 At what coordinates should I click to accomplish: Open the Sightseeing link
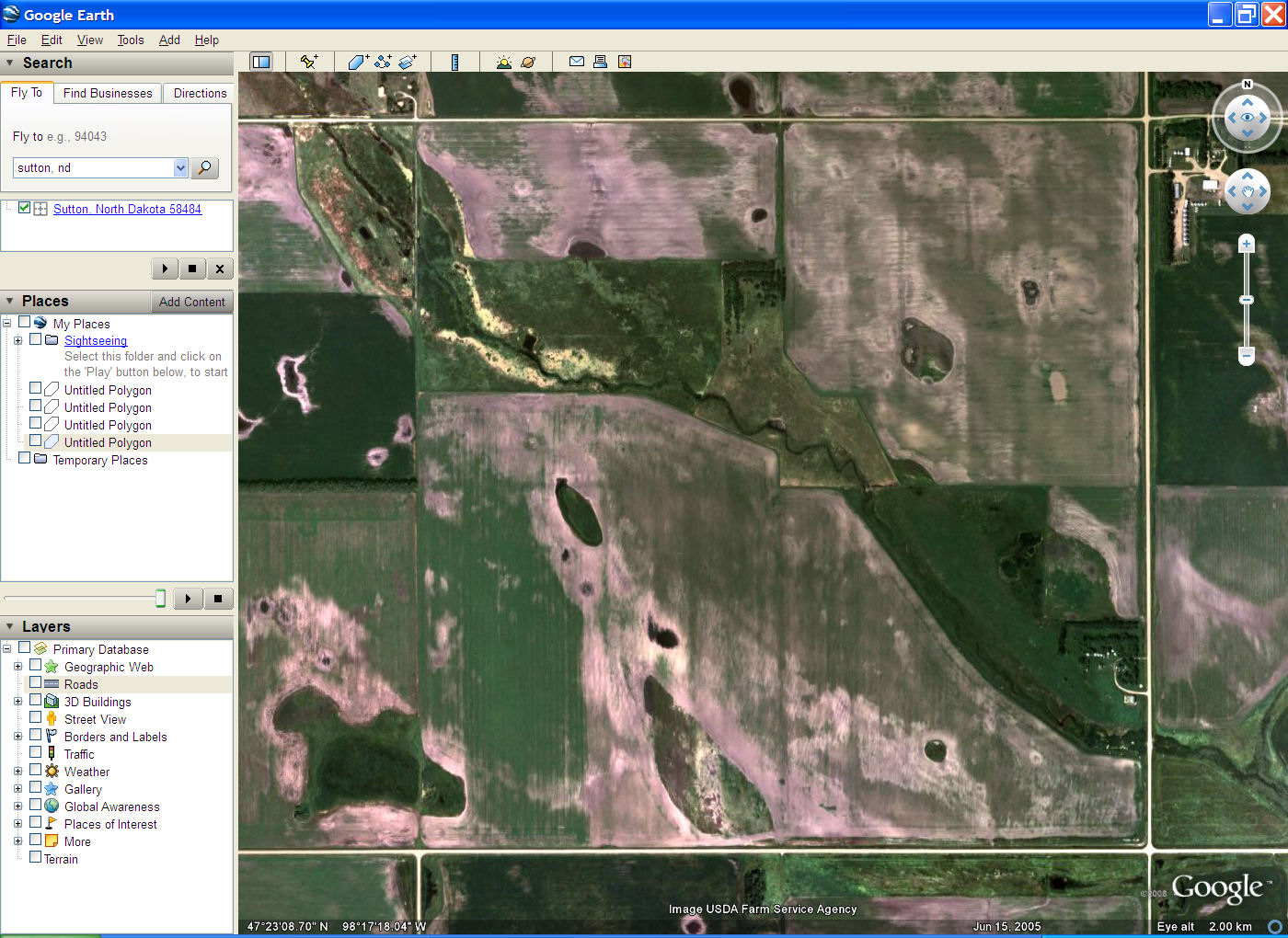pyautogui.click(x=96, y=340)
